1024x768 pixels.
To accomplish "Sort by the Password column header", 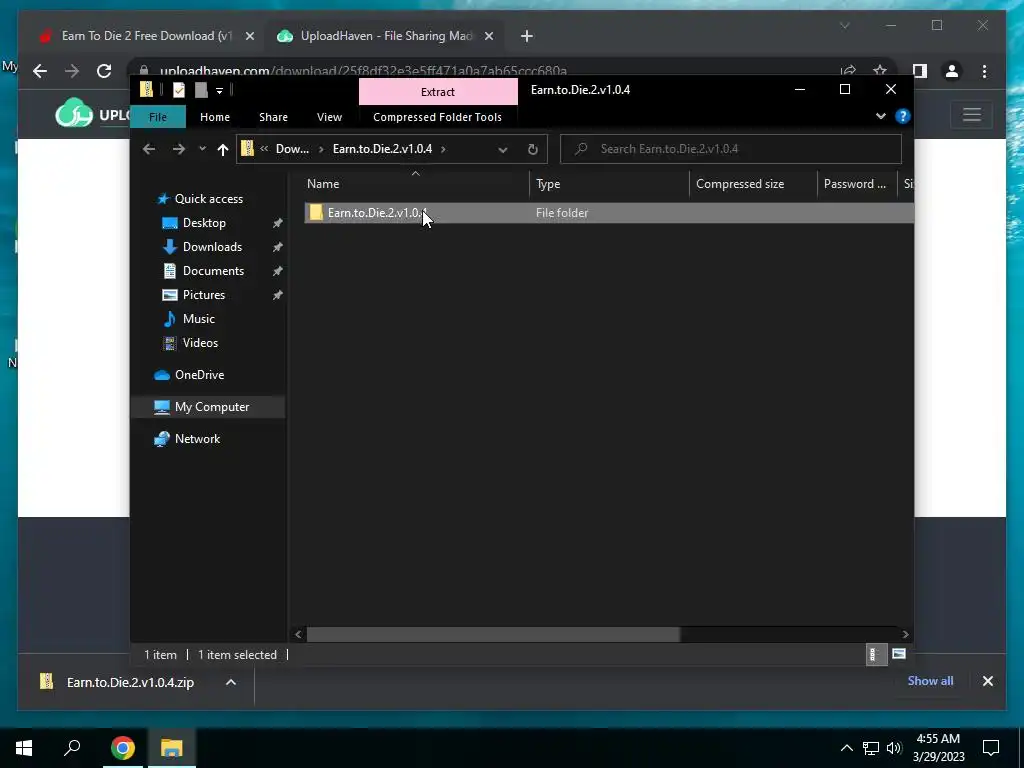I will click(x=857, y=184).
